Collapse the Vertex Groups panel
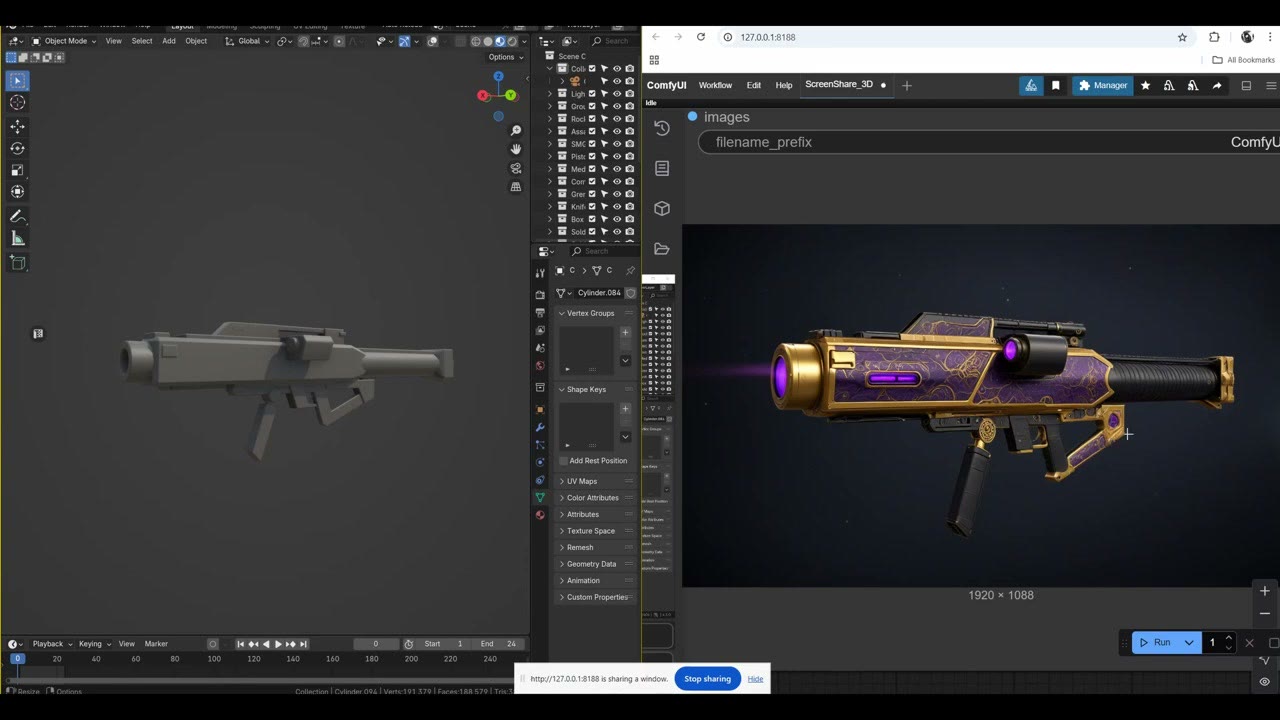The height and width of the screenshot is (720, 1280). click(596, 313)
